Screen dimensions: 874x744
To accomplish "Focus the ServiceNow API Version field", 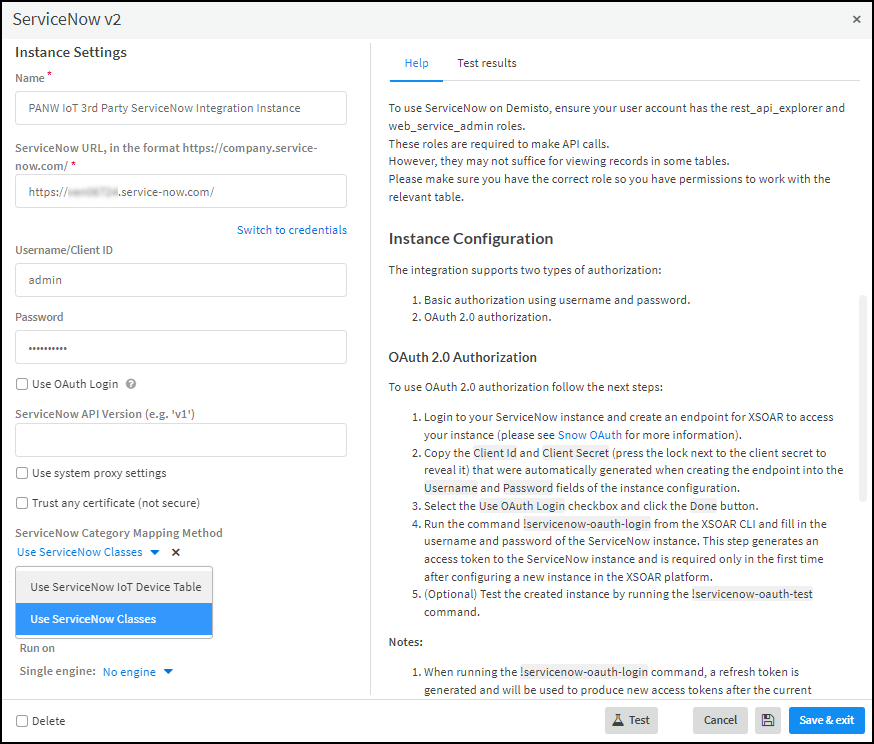I will click(181, 440).
